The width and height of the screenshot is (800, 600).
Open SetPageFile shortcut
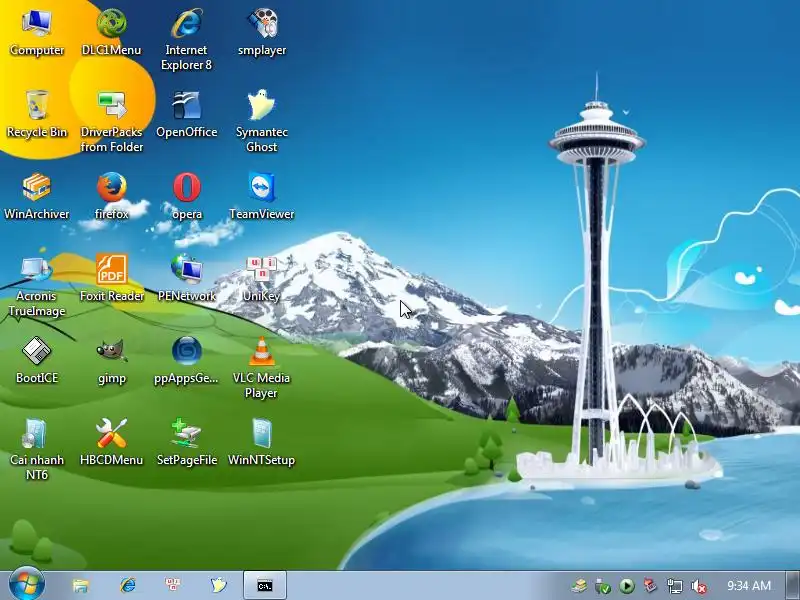coord(187,442)
